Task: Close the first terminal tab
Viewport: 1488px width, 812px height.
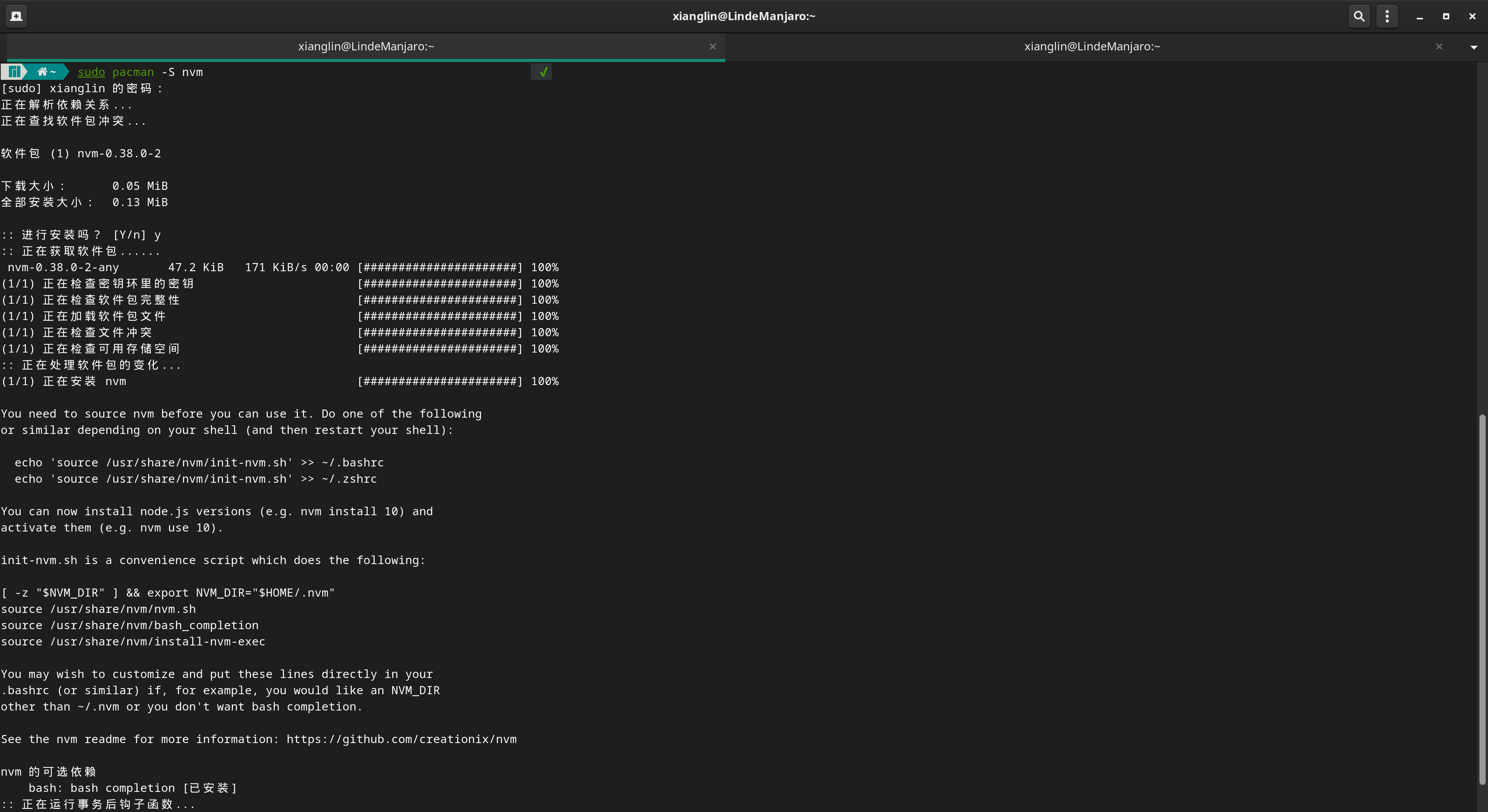Action: [713, 46]
